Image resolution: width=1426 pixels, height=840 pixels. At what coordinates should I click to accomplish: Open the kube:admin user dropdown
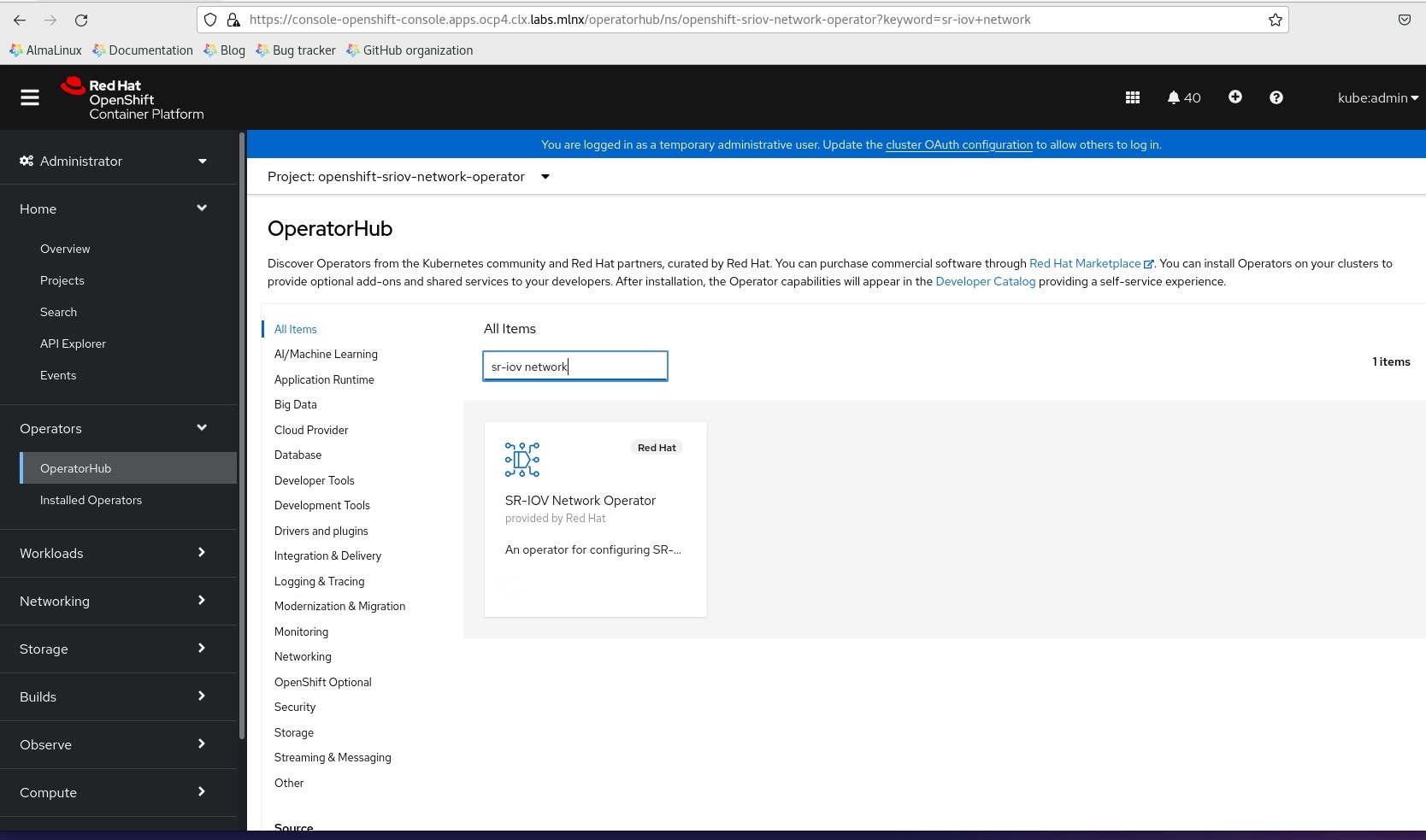tap(1378, 97)
